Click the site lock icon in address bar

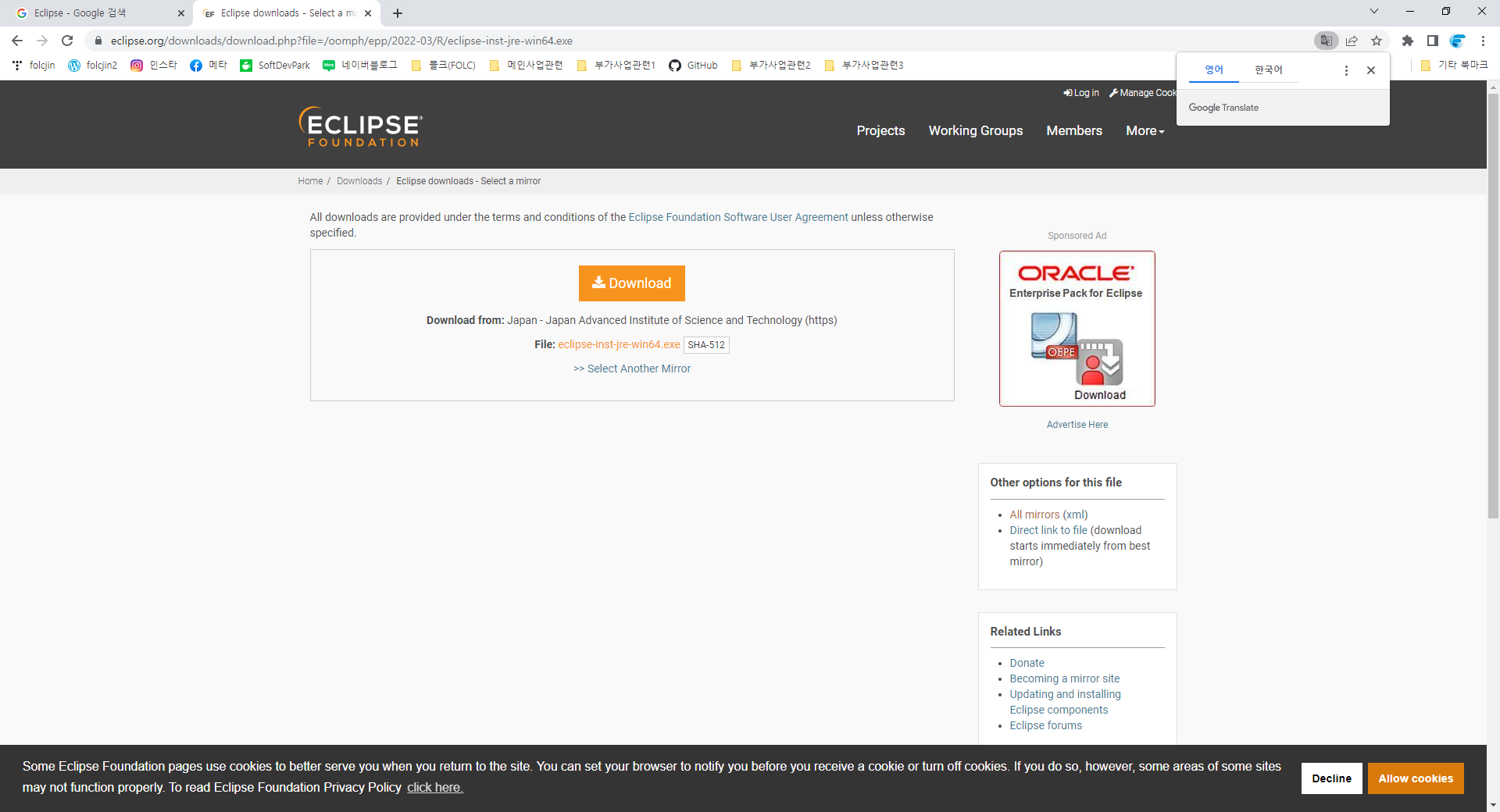pos(98,41)
